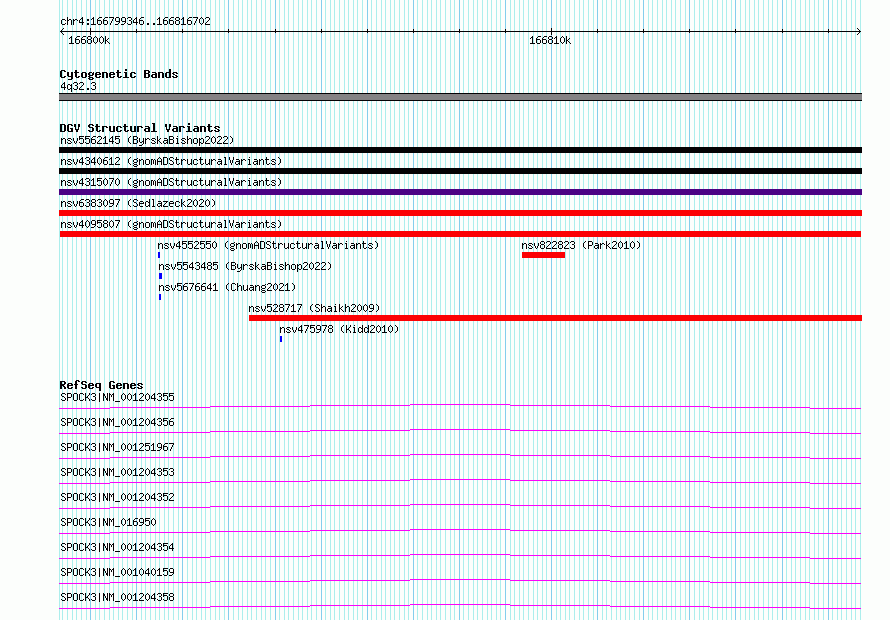Open SPOCK3|NM_016950 transcript label
The image size is (890, 620).
tap(108, 522)
